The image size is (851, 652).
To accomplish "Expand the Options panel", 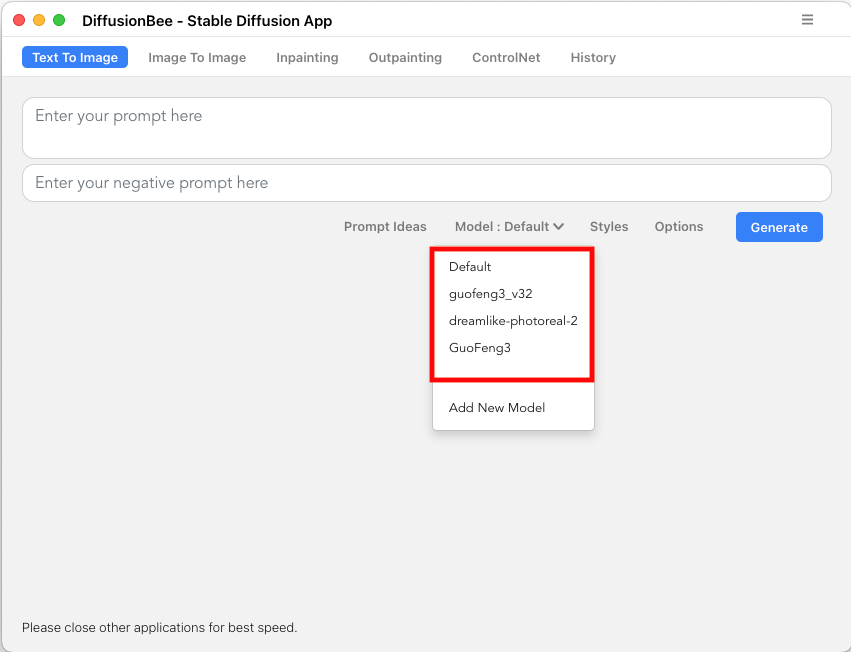I will 678,226.
